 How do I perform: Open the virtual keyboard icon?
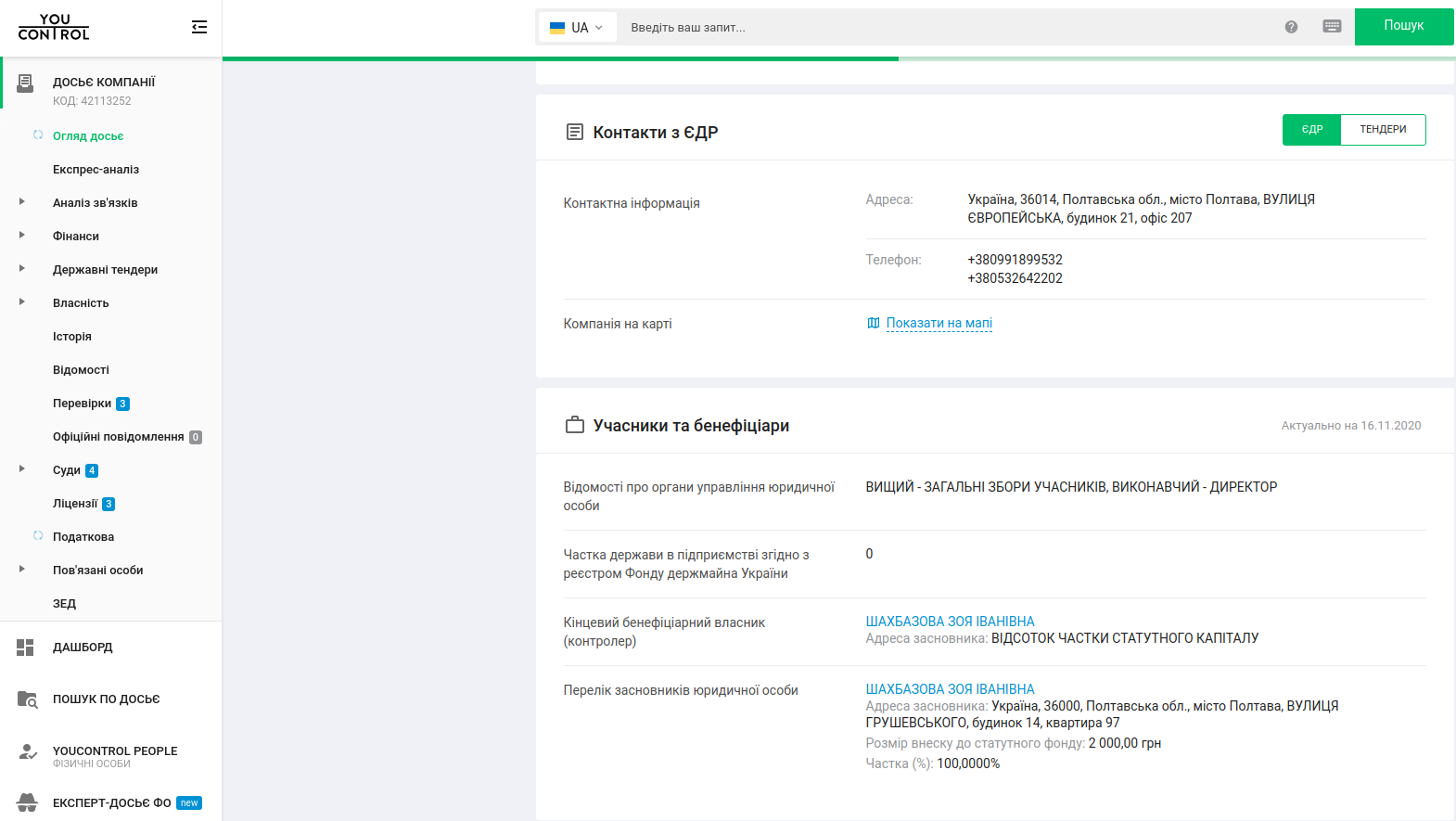(1332, 27)
